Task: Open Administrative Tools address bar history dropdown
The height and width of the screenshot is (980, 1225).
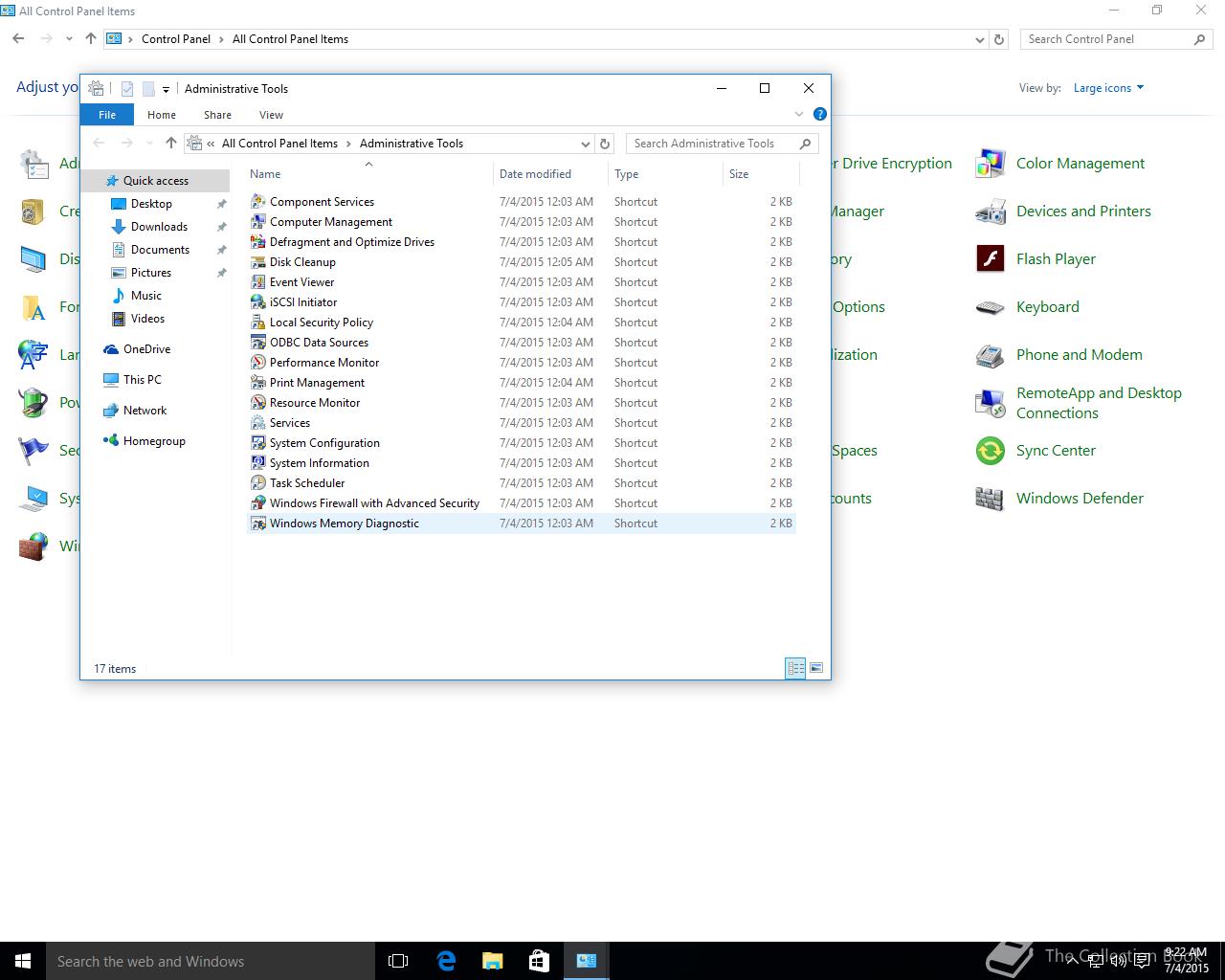Action: [x=586, y=144]
